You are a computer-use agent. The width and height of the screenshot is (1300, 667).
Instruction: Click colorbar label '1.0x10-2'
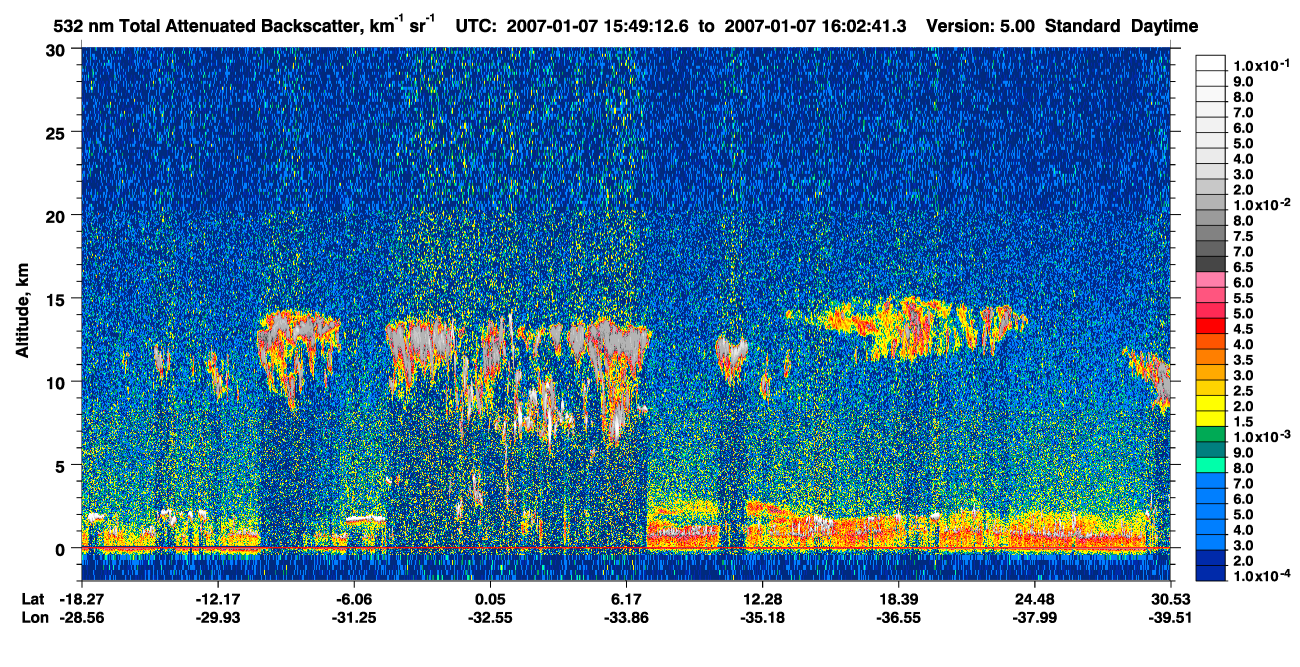pos(1260,204)
